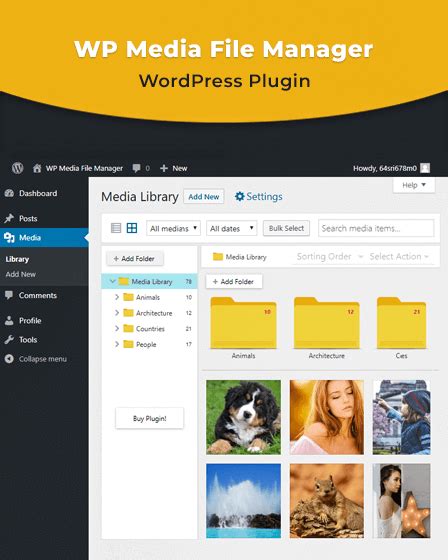Select Library submenu item

pyautogui.click(x=17, y=259)
